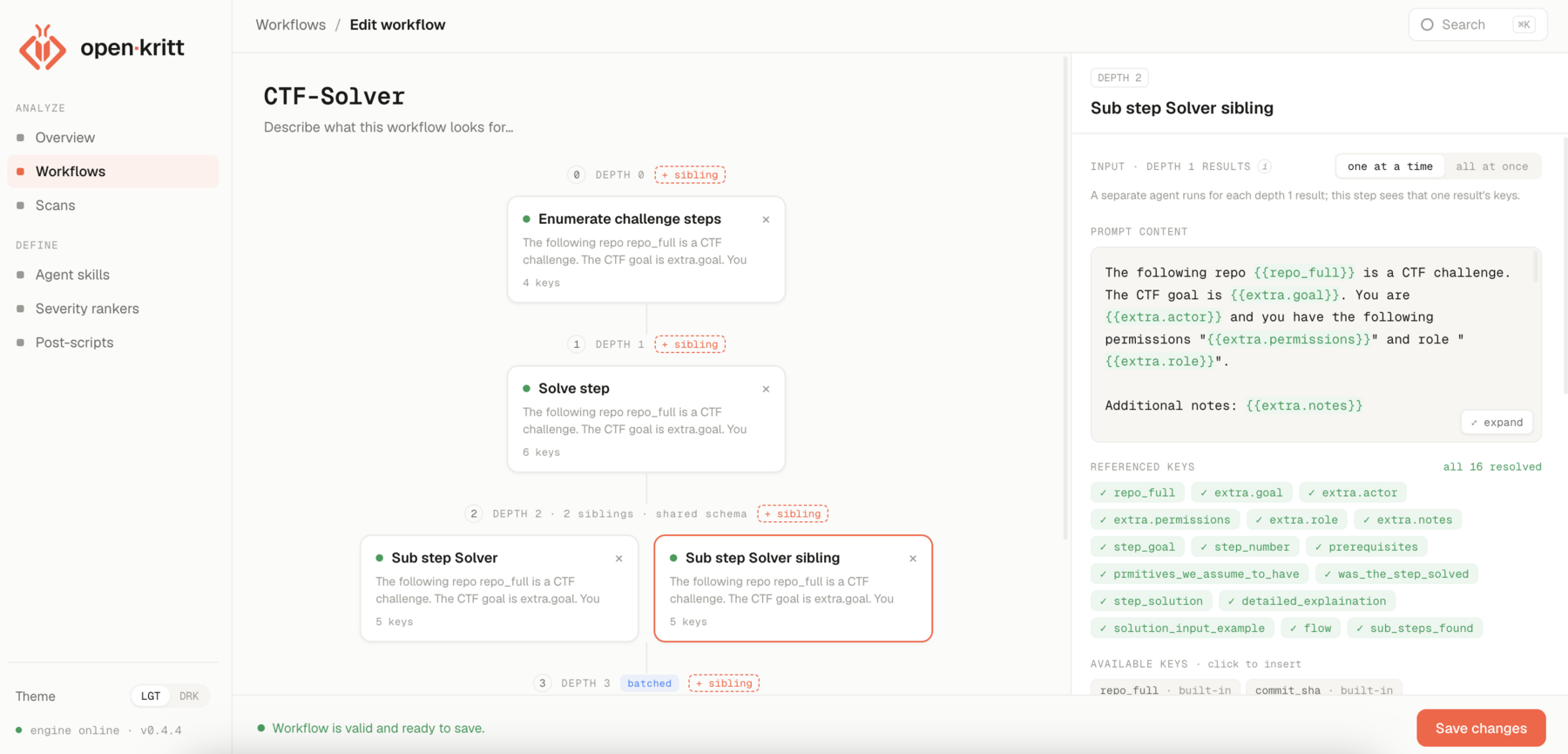Add a sibling at Depth 2
Screen dimensions: 1568x754
coord(793,513)
